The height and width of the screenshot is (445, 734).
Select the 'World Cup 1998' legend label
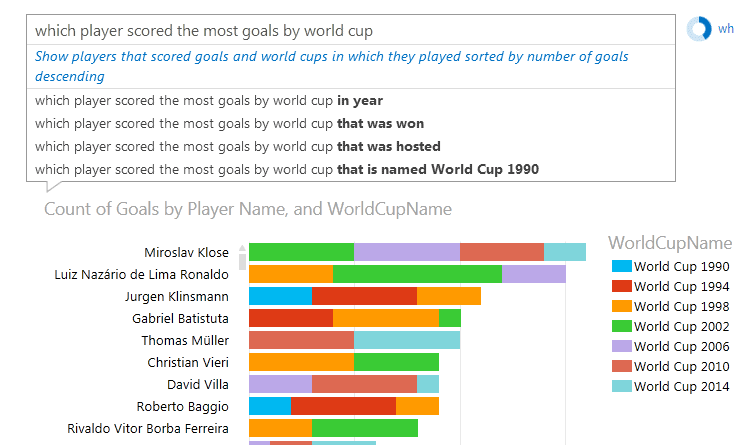[x=681, y=307]
